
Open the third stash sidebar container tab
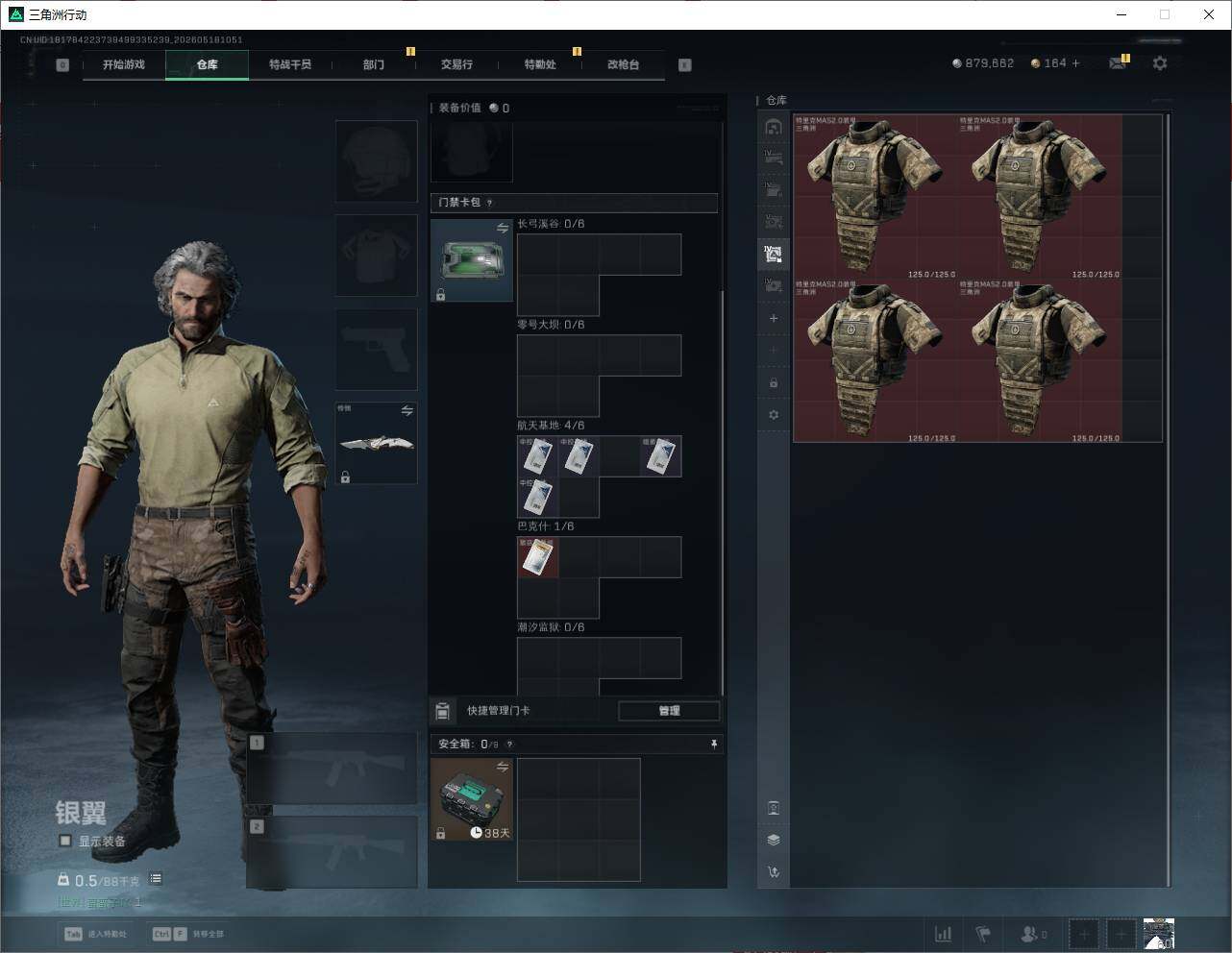pyautogui.click(x=774, y=190)
